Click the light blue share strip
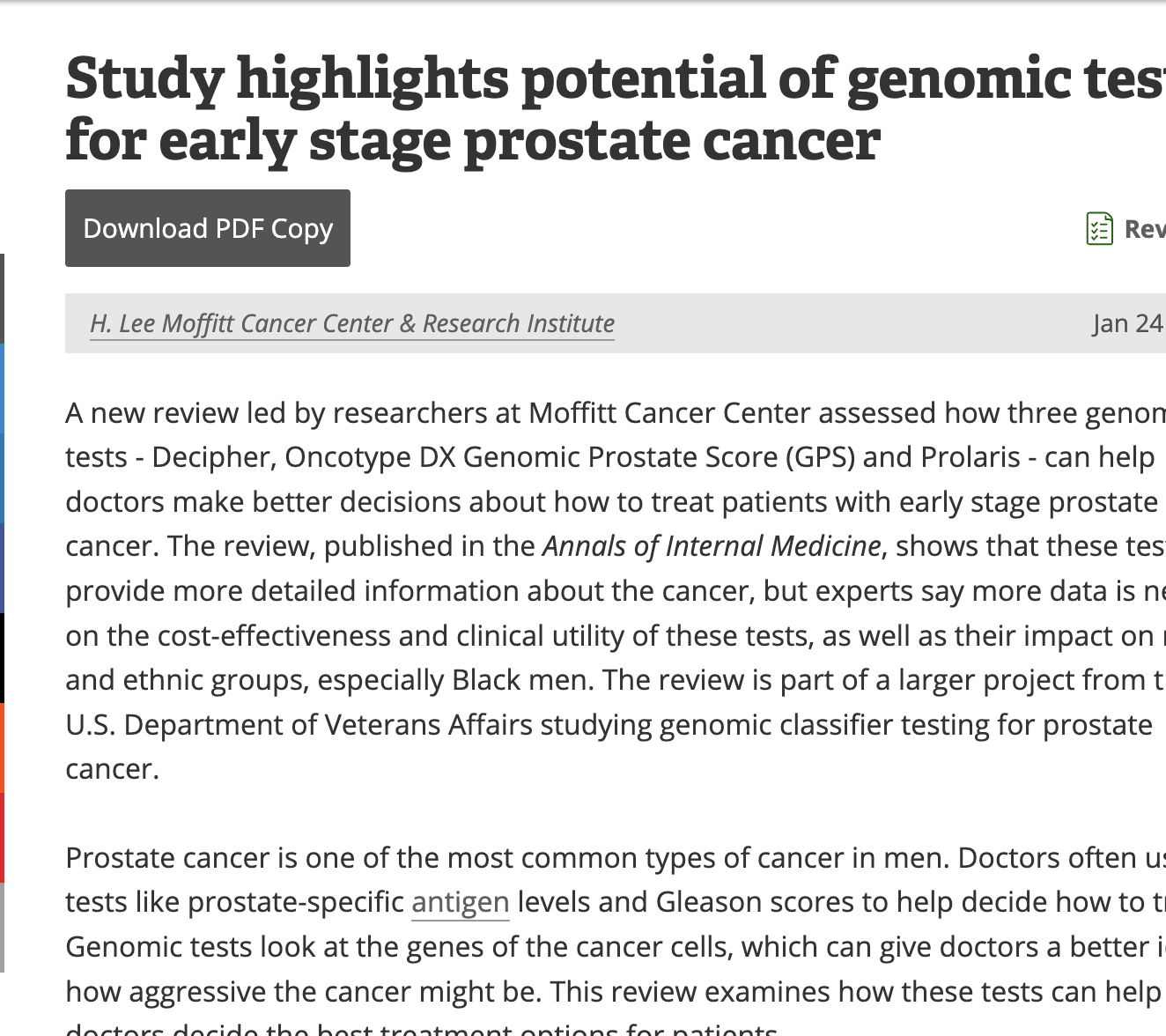The image size is (1166, 1036). (x=2, y=388)
